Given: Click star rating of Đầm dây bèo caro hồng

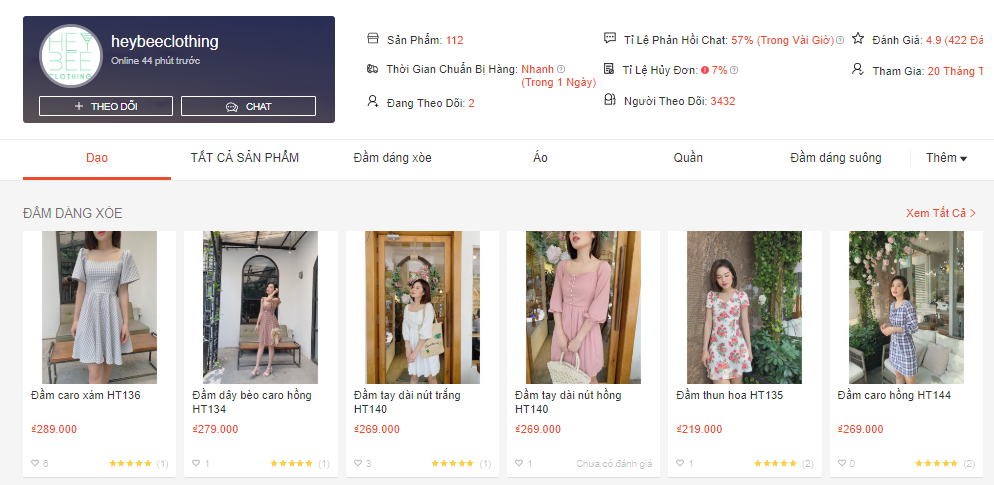Looking at the screenshot, I should [x=292, y=463].
